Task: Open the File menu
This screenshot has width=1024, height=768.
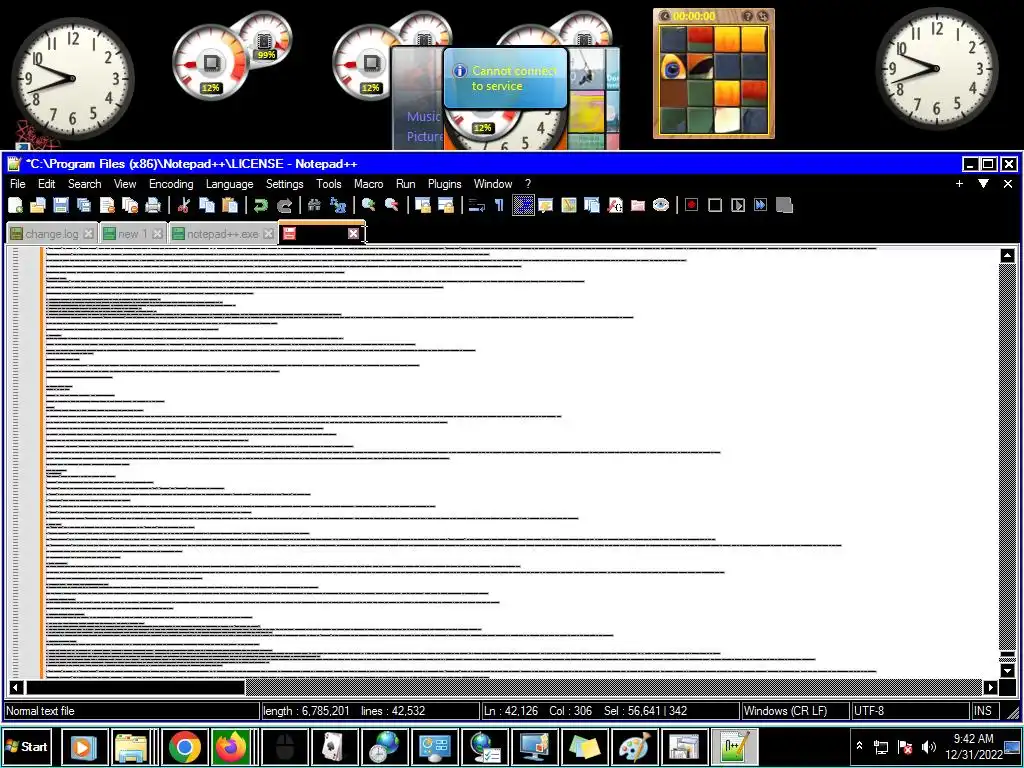Action: (18, 184)
